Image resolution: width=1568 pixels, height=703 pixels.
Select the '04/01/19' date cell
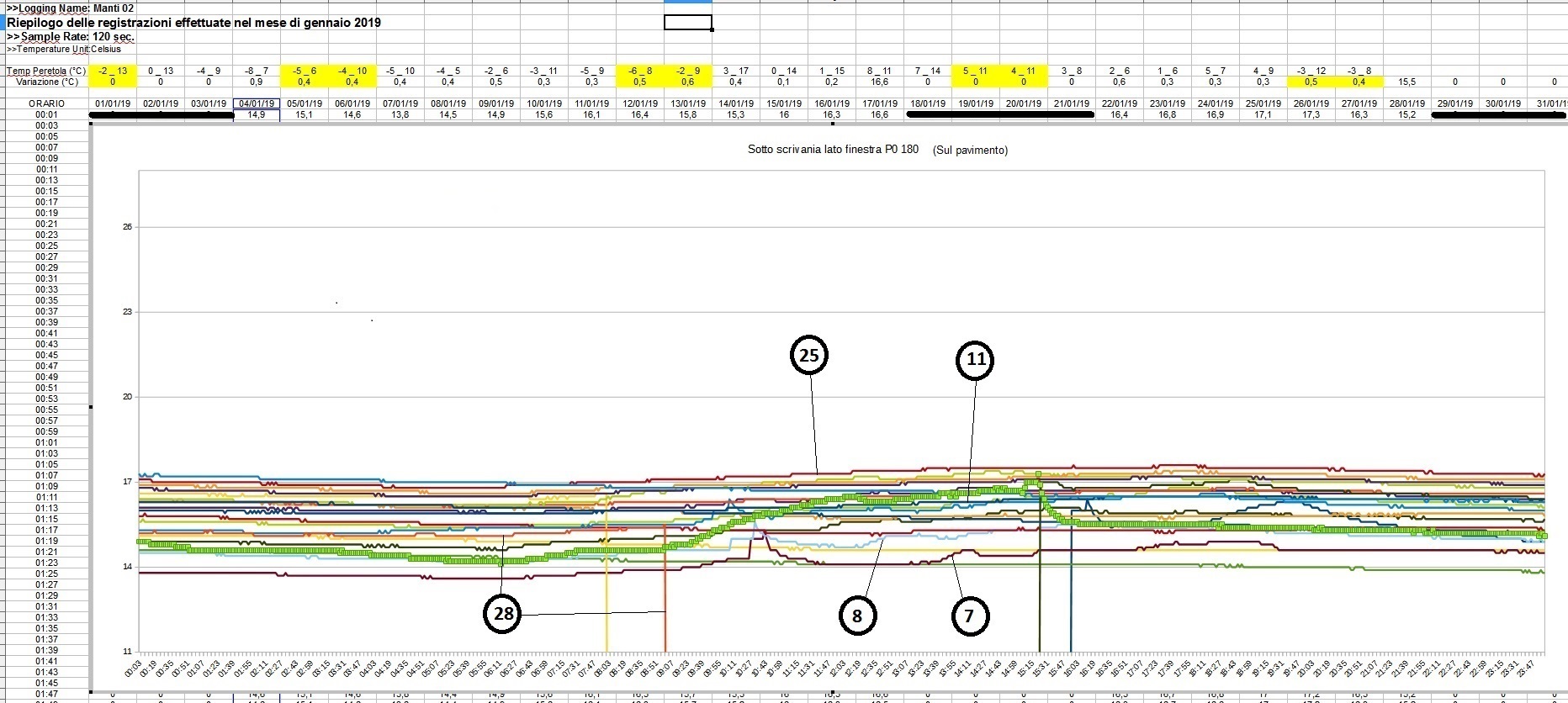tap(256, 103)
